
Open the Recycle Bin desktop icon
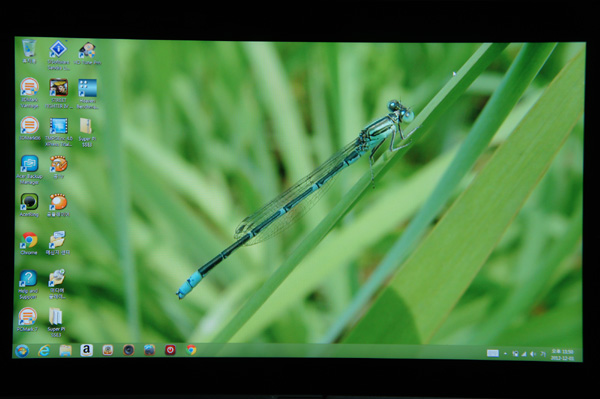pos(29,51)
